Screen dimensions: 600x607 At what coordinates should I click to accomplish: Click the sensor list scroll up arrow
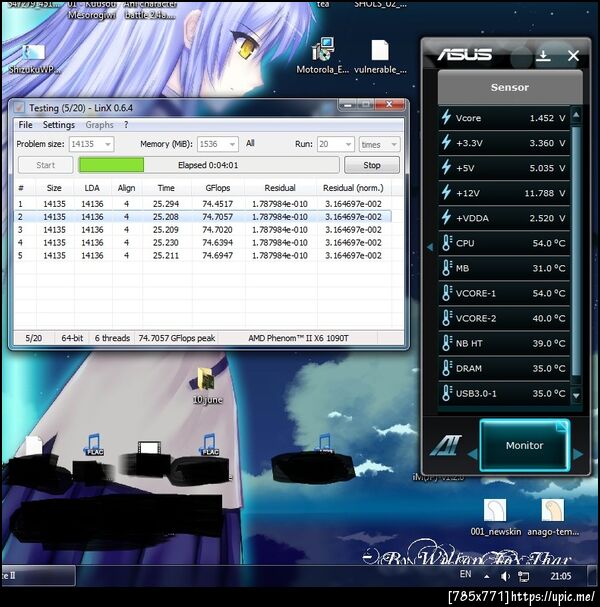pos(576,115)
